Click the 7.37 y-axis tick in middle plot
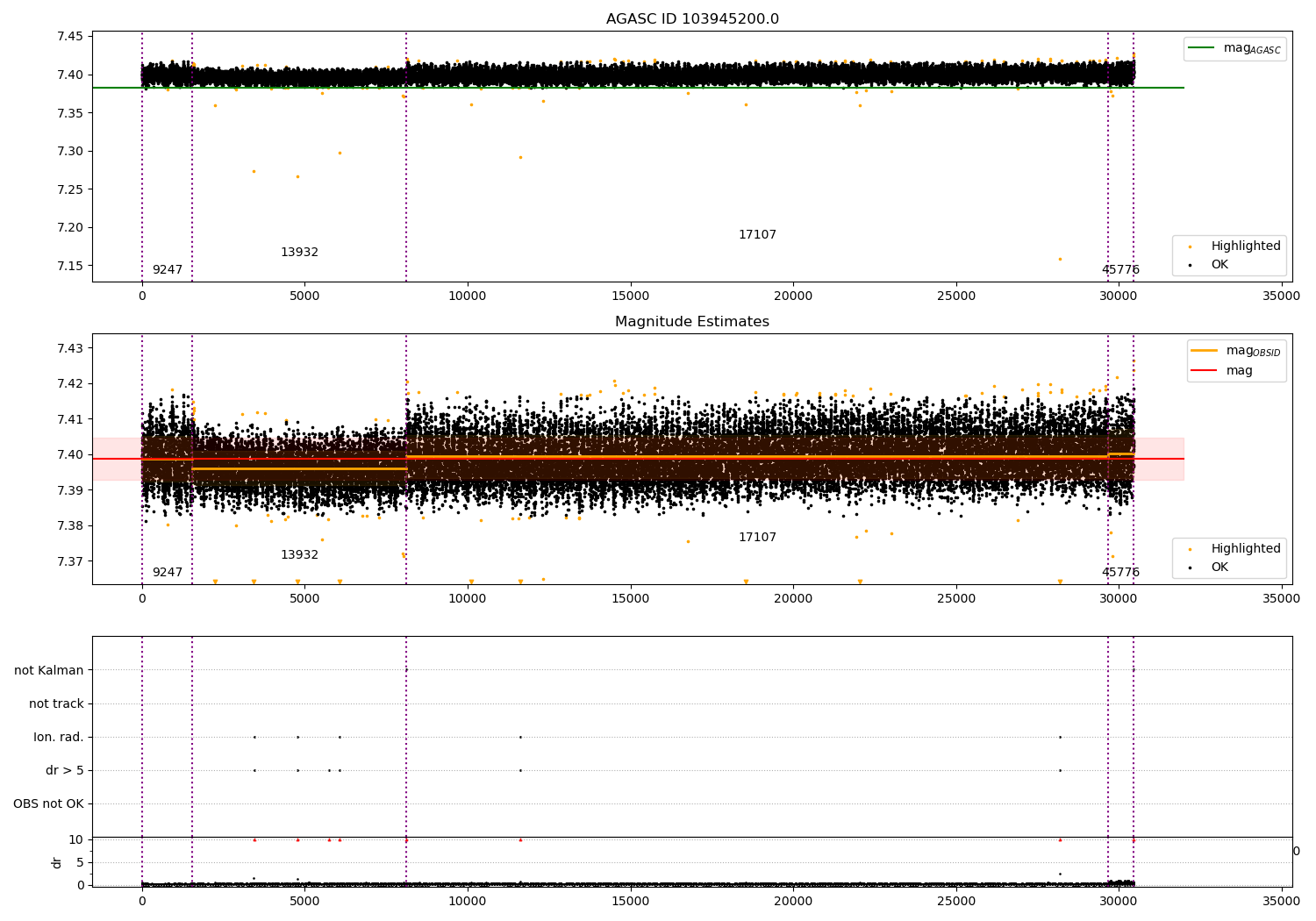 [70, 562]
